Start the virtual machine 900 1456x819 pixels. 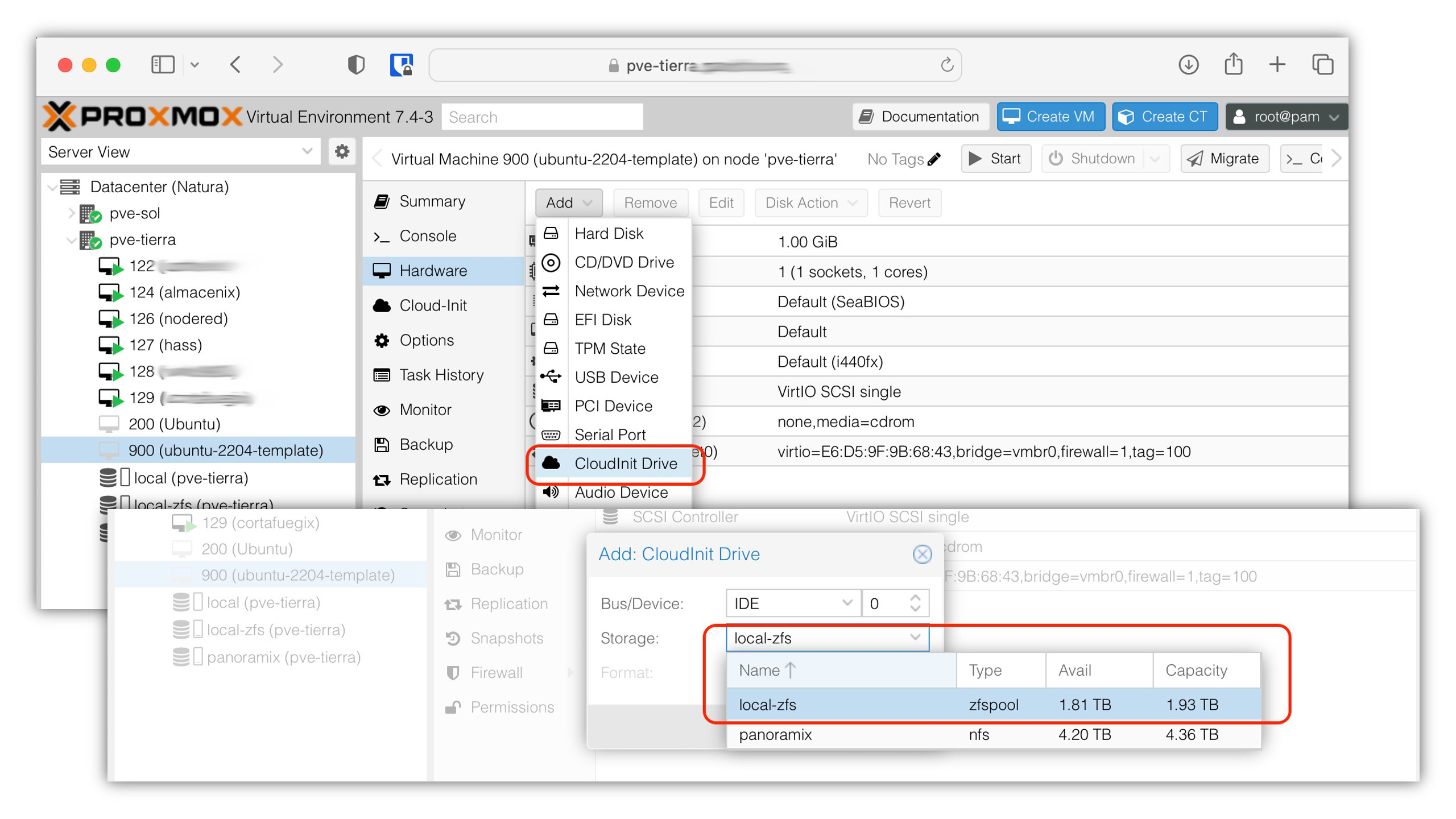995,159
